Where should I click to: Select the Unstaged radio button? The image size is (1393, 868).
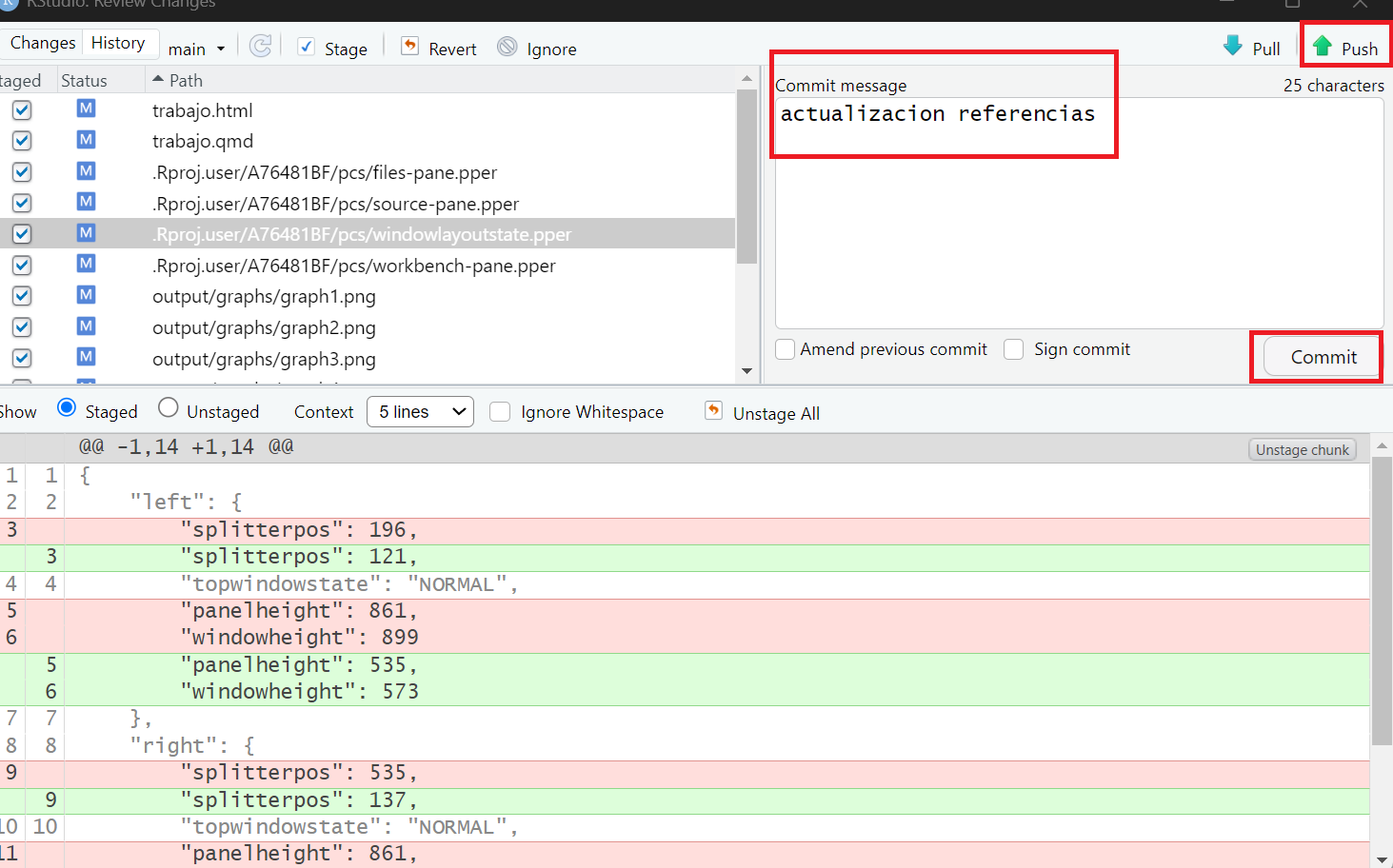point(169,408)
